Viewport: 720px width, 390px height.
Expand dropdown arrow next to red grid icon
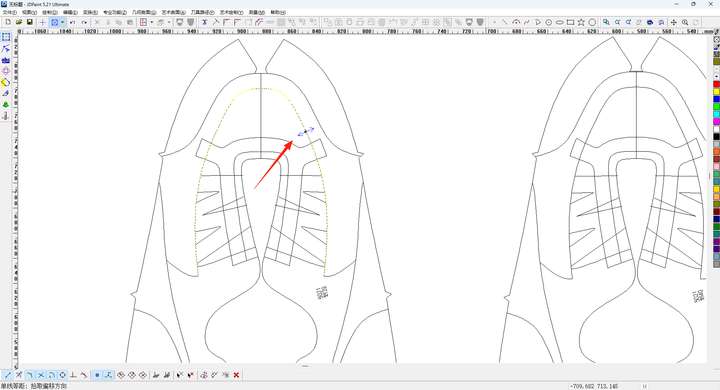coord(152,22)
